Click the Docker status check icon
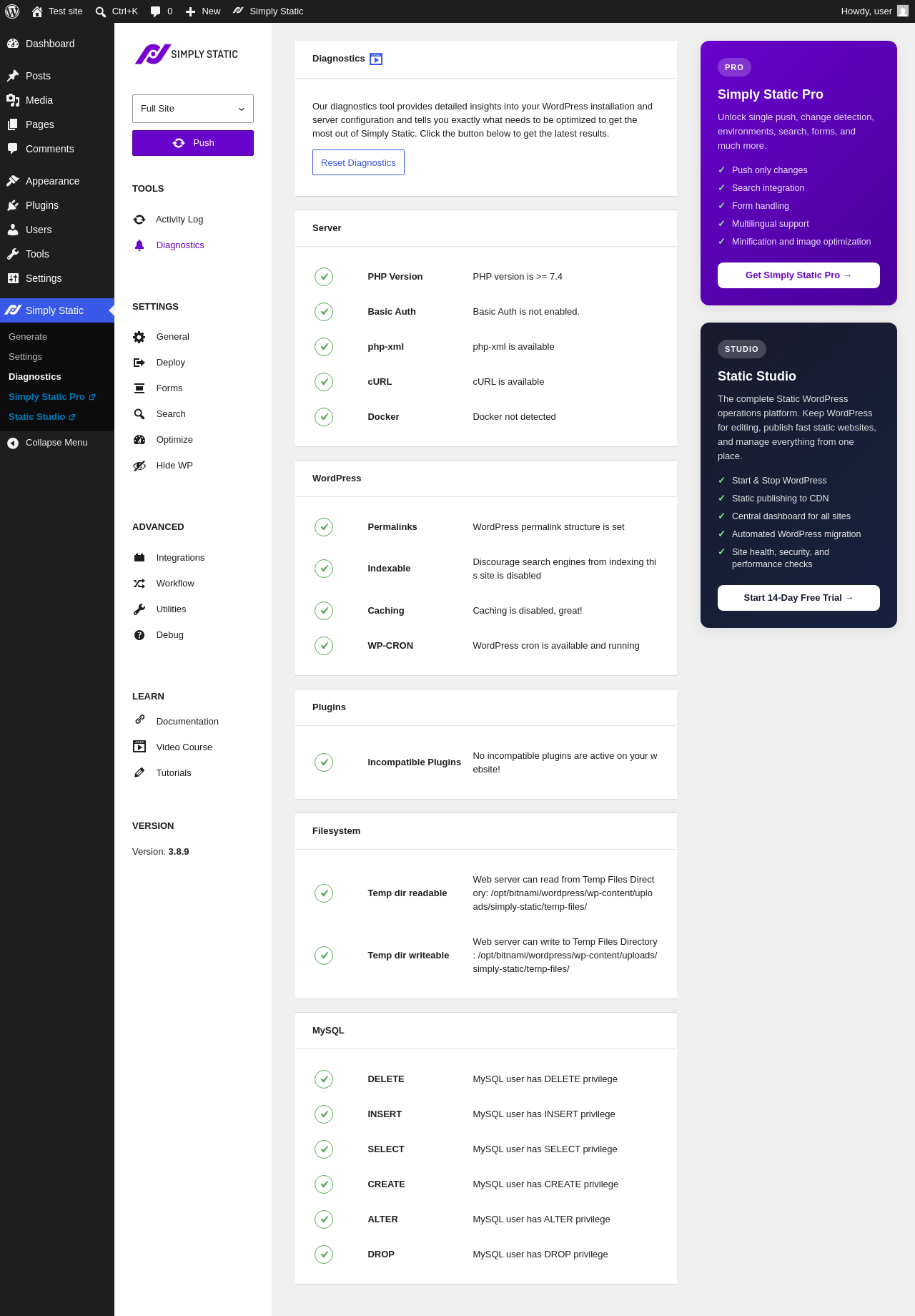The height and width of the screenshot is (1316, 915). click(x=324, y=417)
